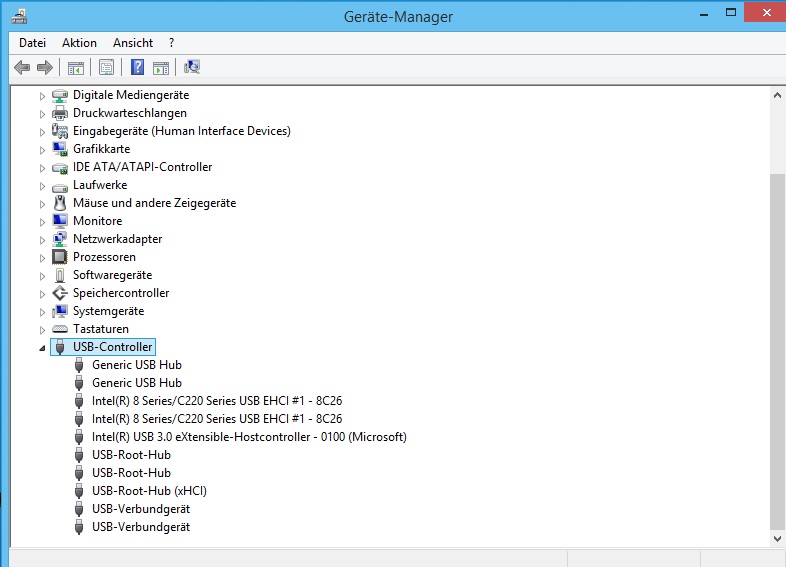Open the Properties toolbar icon
This screenshot has height=567, width=786.
[106, 67]
